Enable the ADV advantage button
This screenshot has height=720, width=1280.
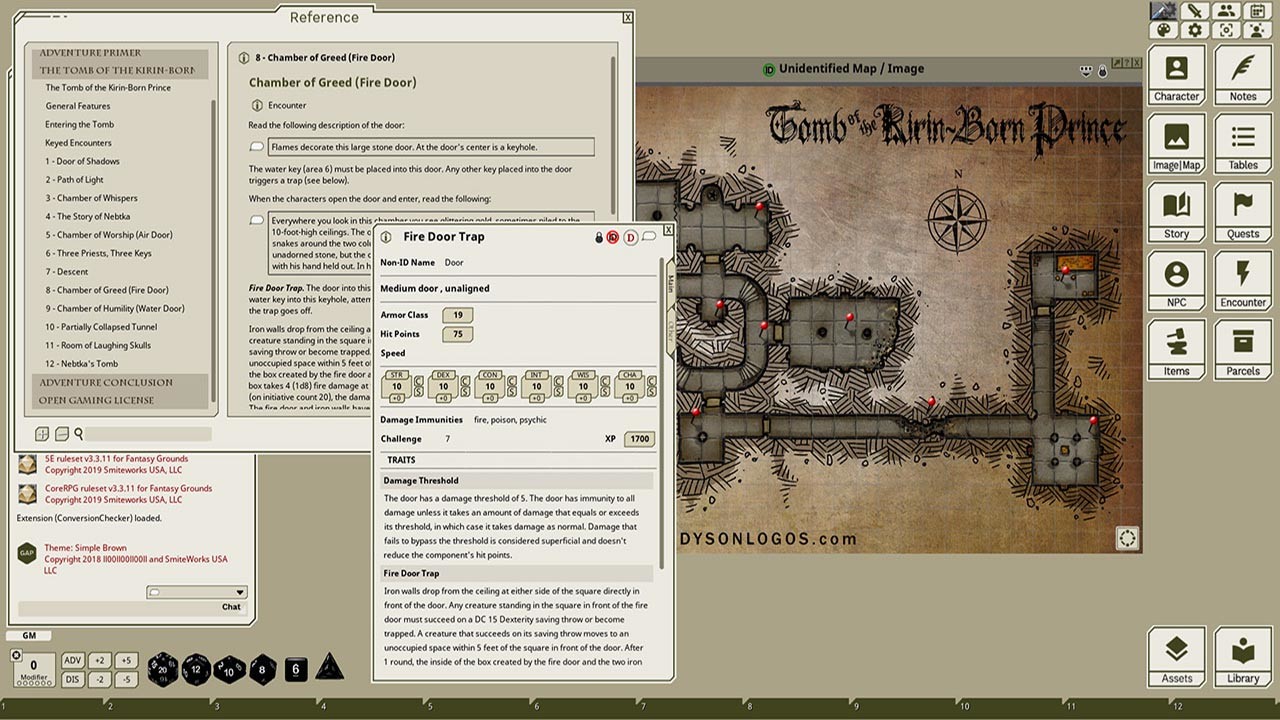pos(74,659)
